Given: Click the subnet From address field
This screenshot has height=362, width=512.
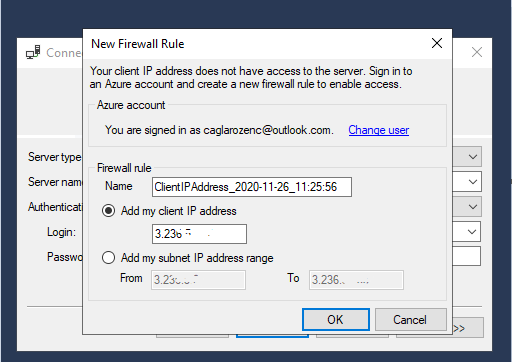Looking at the screenshot, I should tap(198, 280).
